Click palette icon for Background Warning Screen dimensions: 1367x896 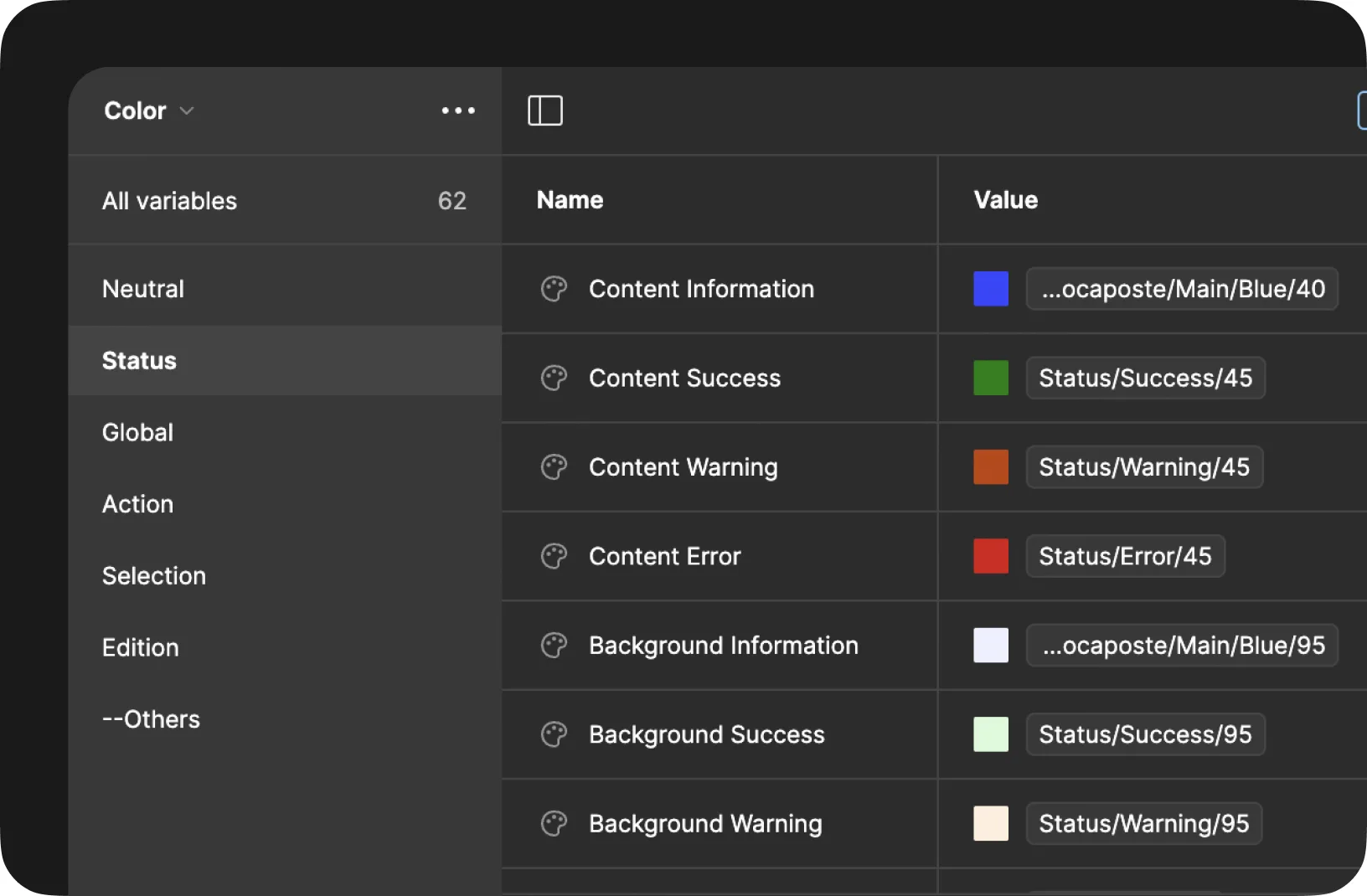click(x=554, y=824)
